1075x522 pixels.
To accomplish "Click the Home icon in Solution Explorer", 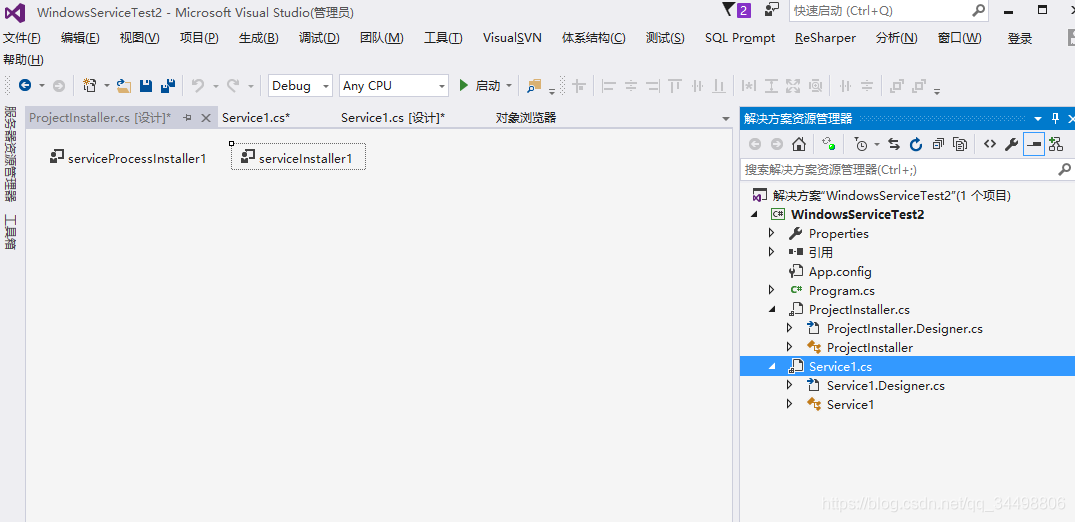I will 799,144.
